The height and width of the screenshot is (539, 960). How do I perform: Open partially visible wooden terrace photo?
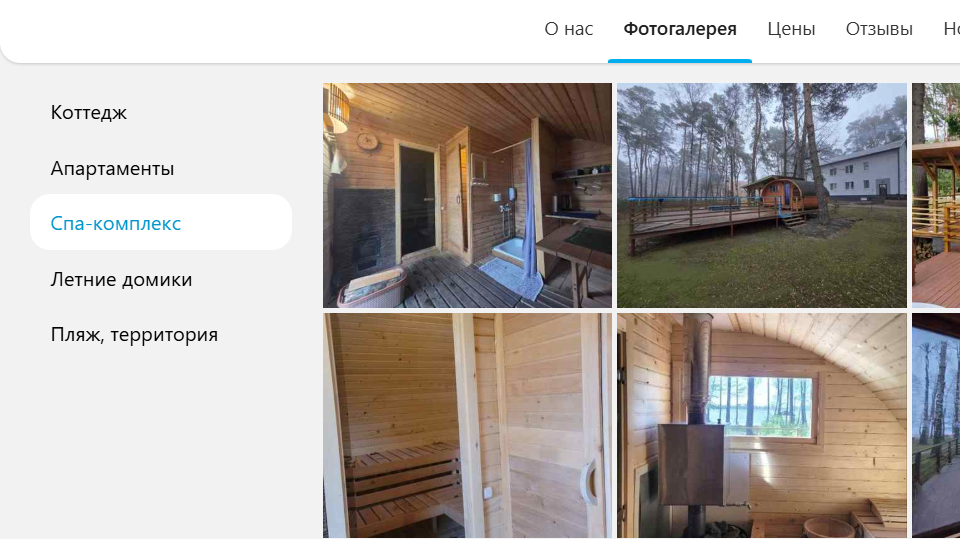936,195
